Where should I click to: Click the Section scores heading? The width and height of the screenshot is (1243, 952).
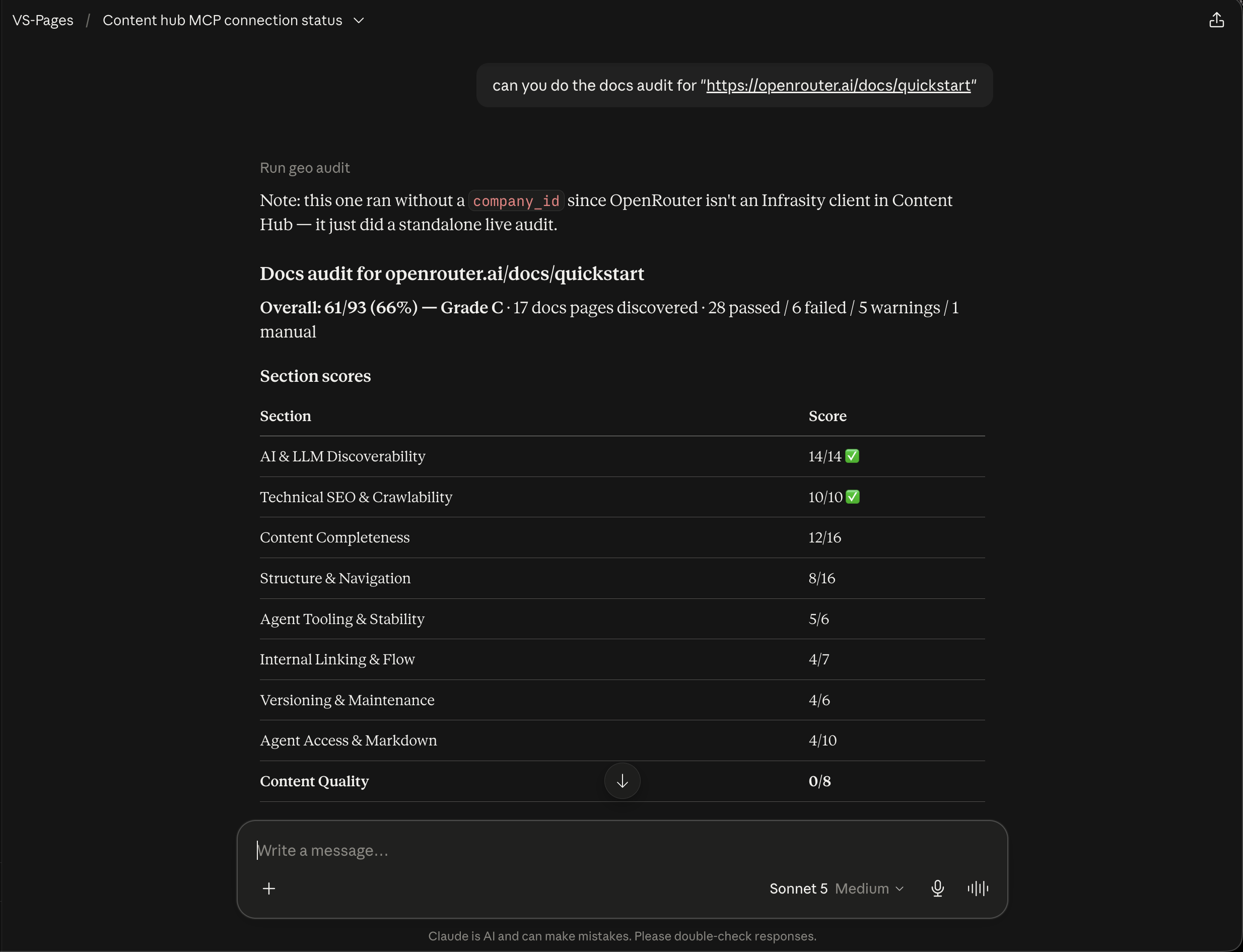pos(316,376)
